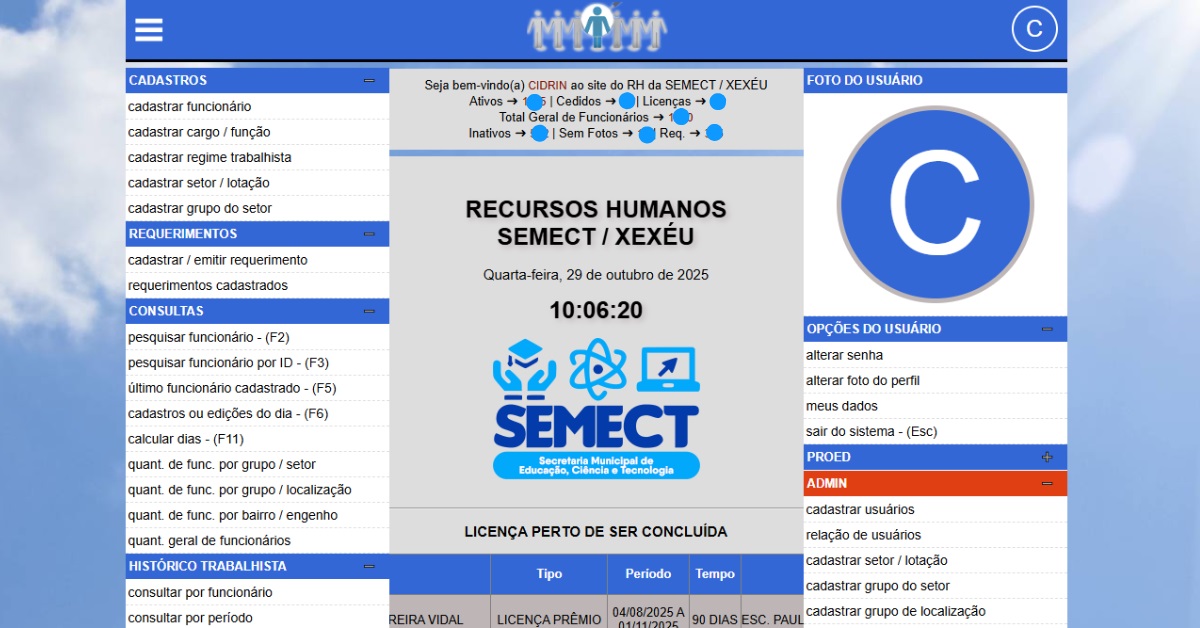
Task: Click the SEMECT logo image
Action: 596,408
